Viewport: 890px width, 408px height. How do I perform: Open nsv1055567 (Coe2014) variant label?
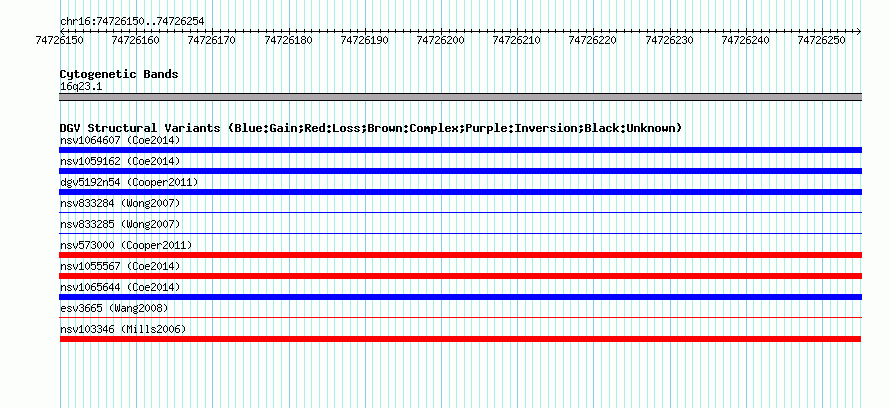pos(120,266)
